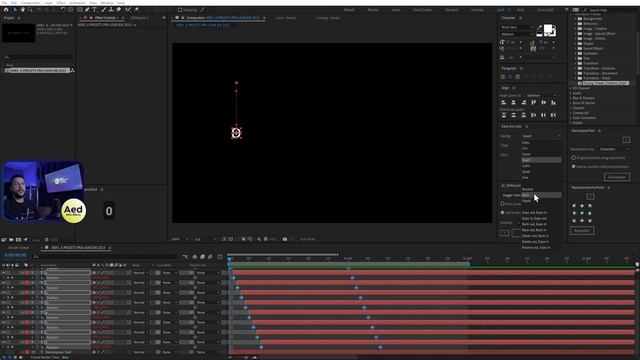Choose Elastic from the easing list

coord(541,201)
